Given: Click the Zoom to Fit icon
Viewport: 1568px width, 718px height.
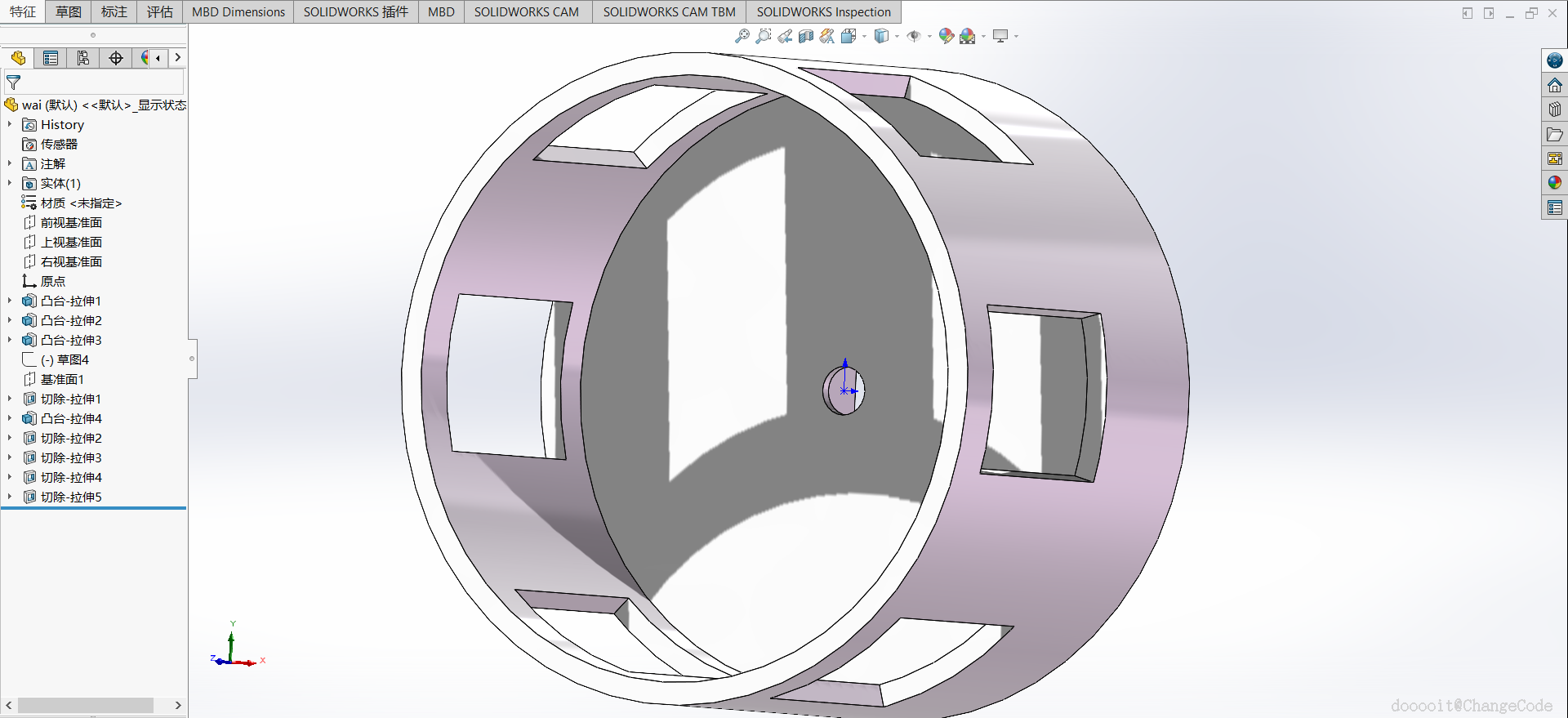Looking at the screenshot, I should click(x=742, y=36).
